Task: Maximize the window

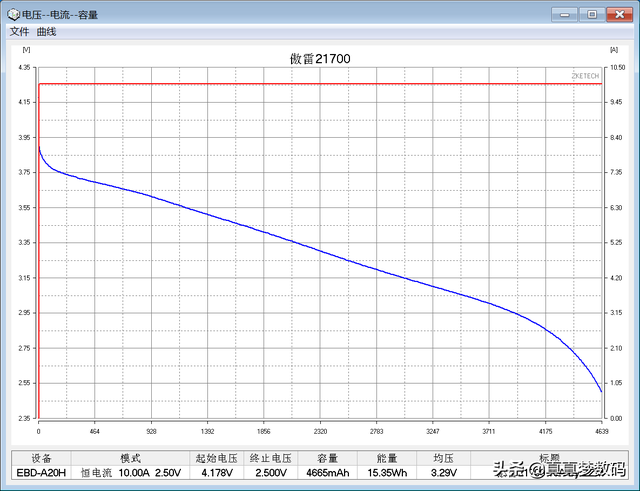Action: (x=592, y=15)
